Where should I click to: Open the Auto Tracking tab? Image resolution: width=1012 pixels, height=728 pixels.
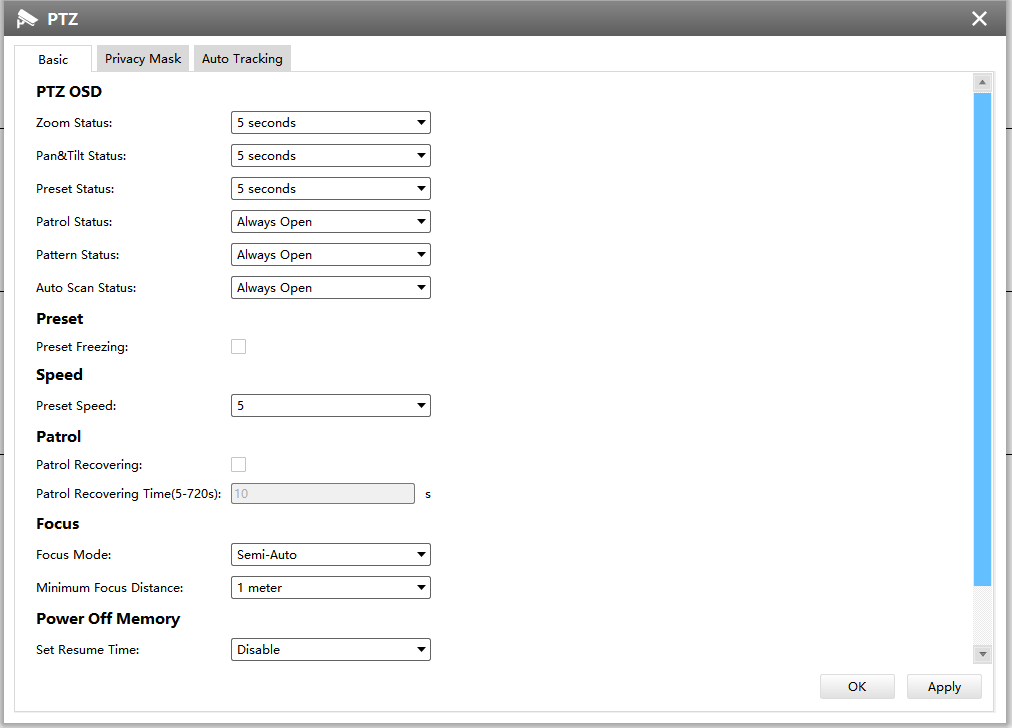point(242,59)
